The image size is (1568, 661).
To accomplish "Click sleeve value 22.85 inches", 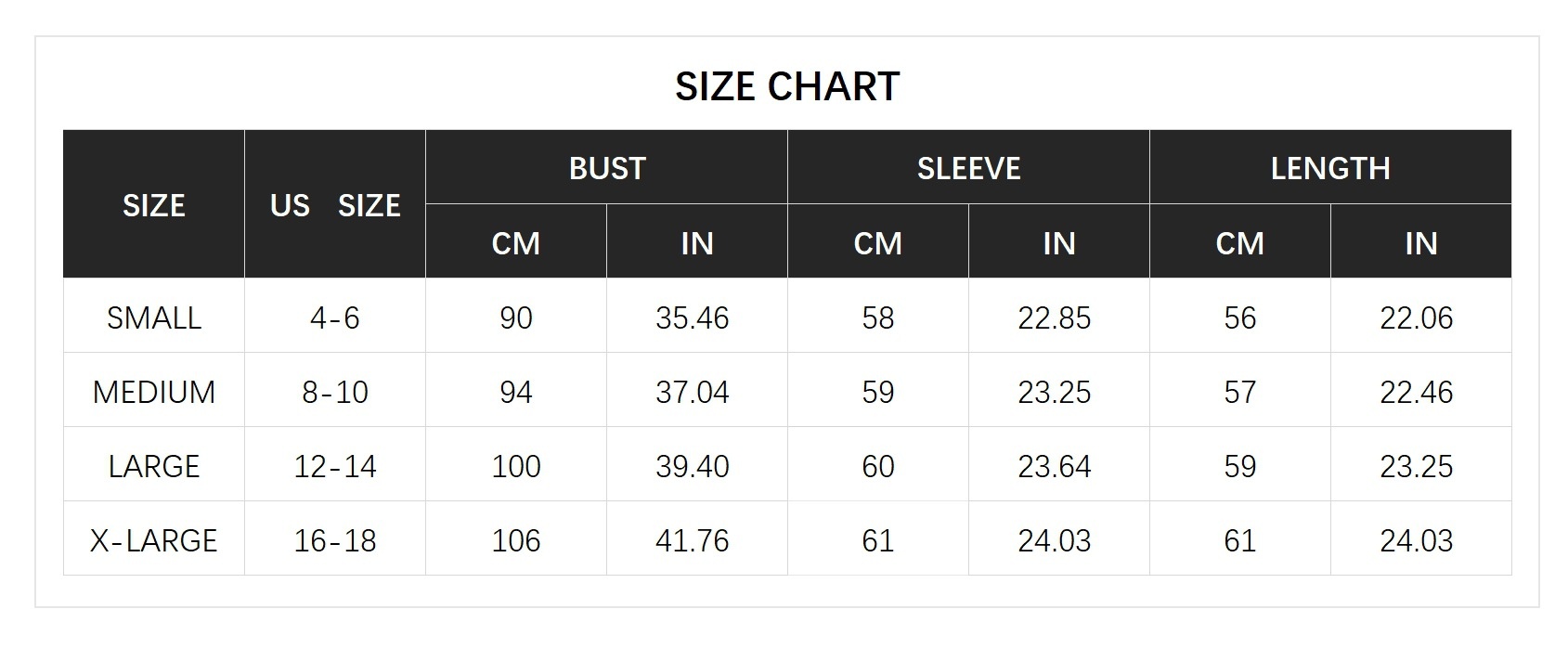I will (x=1055, y=318).
